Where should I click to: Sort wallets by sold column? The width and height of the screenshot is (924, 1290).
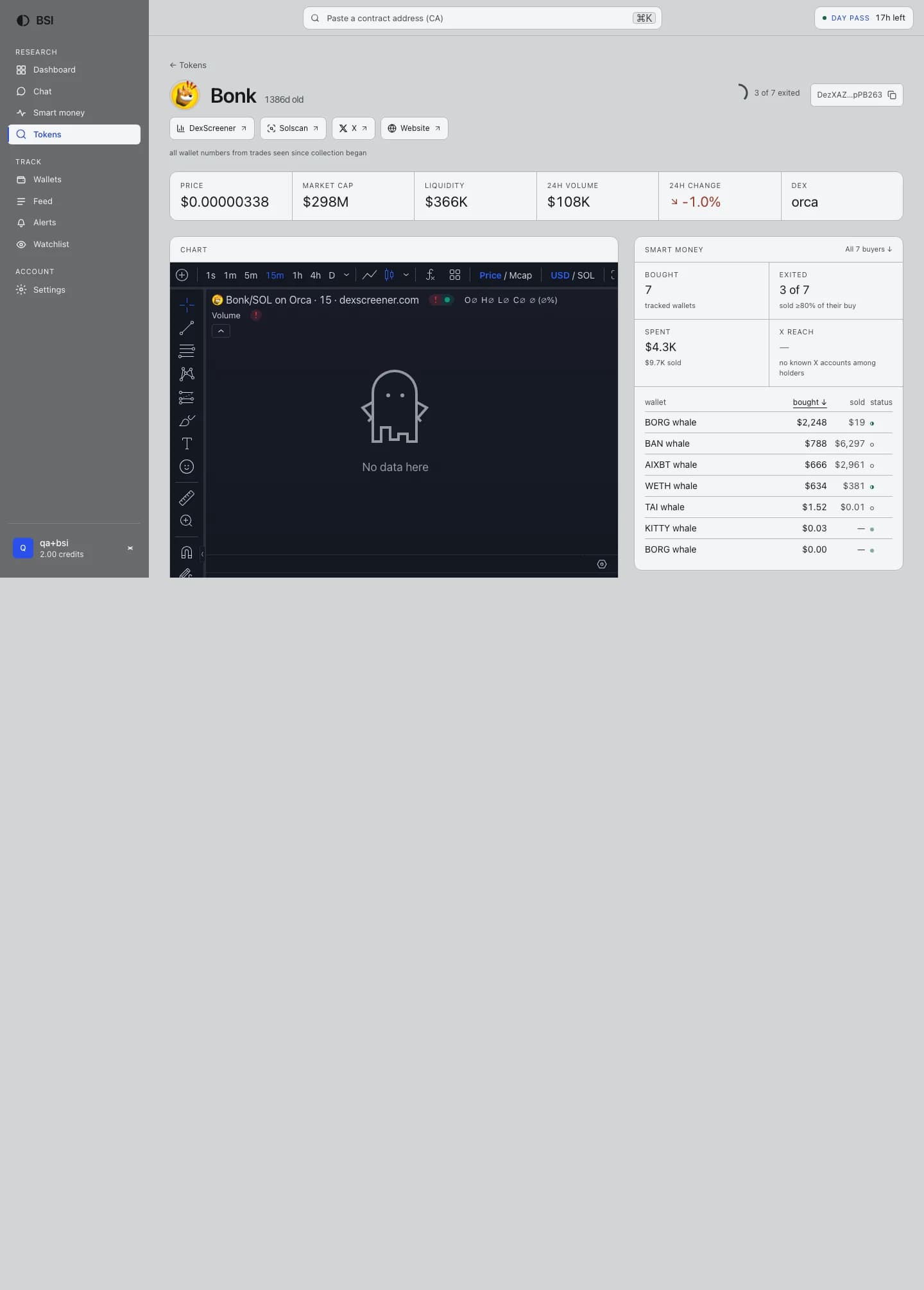pyautogui.click(x=857, y=402)
